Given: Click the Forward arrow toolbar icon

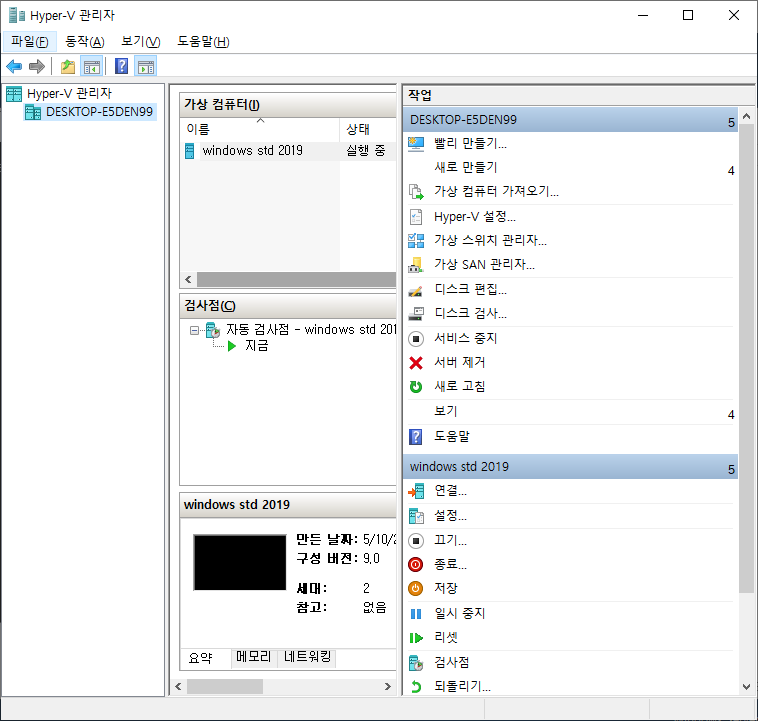Looking at the screenshot, I should pyautogui.click(x=37, y=66).
